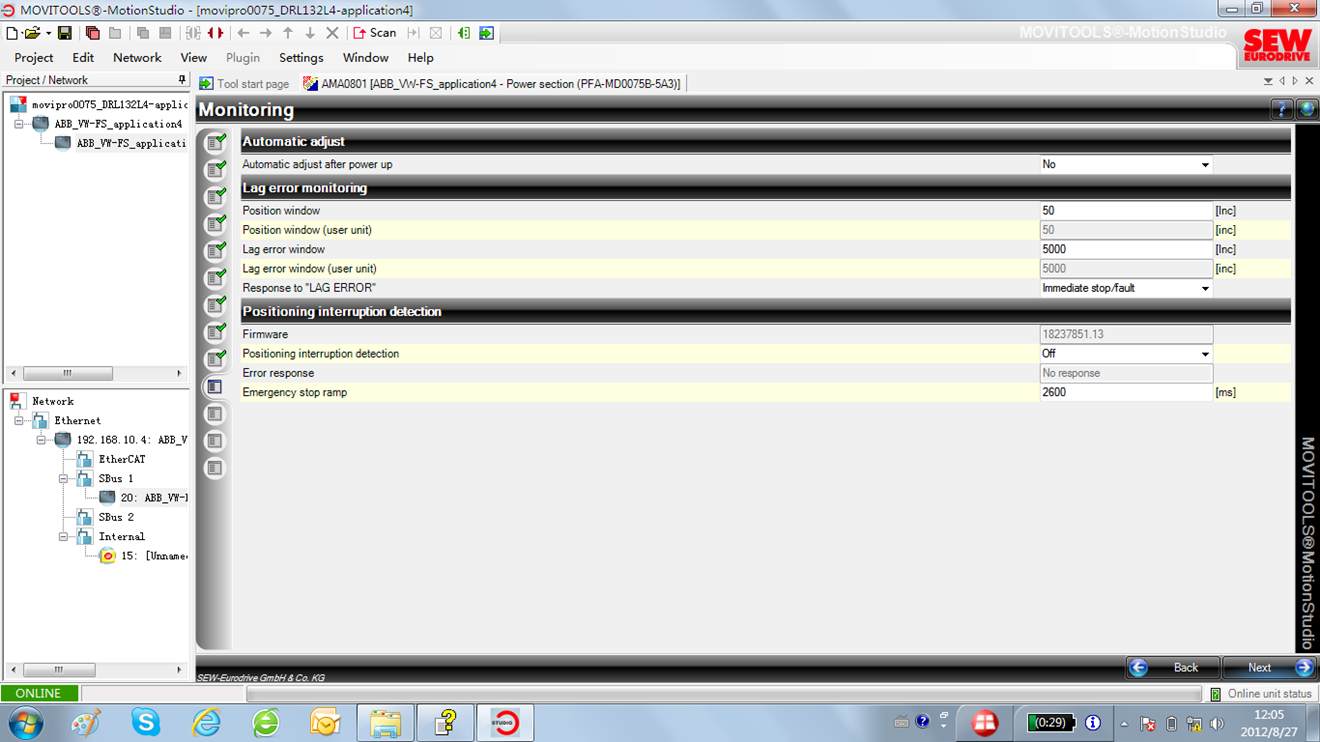Click the New project icon
The width and height of the screenshot is (1320, 742).
[x=12, y=33]
